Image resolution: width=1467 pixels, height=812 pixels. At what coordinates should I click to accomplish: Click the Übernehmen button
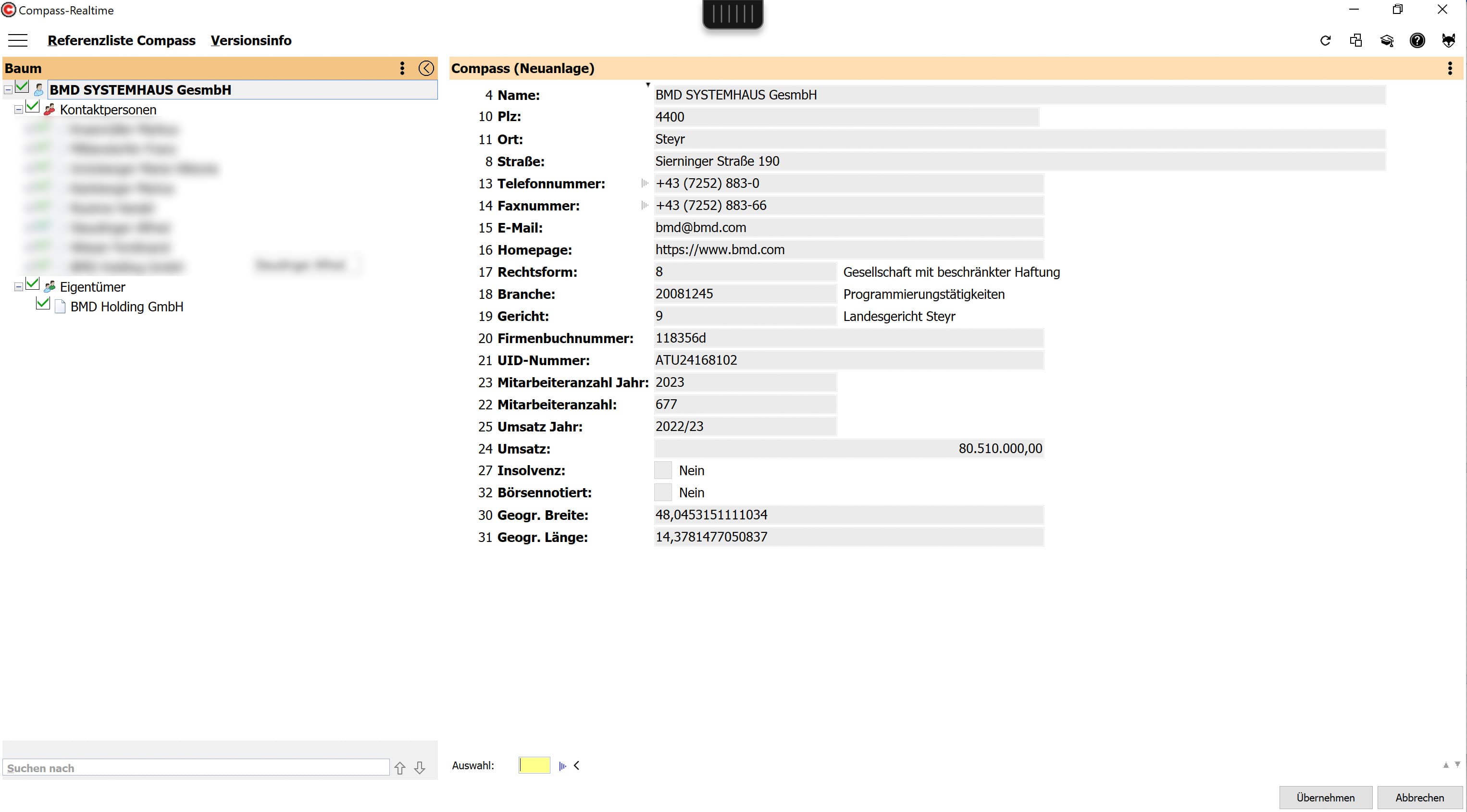click(1325, 797)
